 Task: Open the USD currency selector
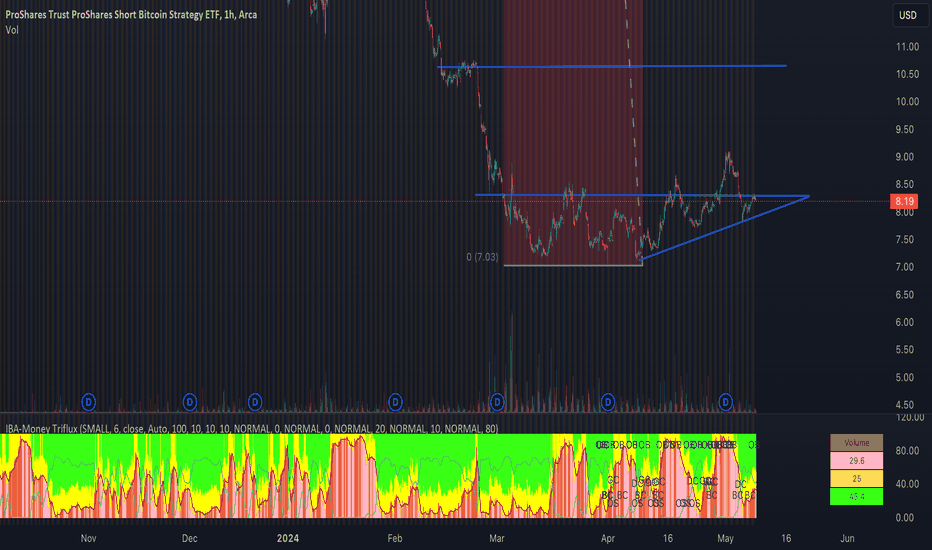pos(908,15)
